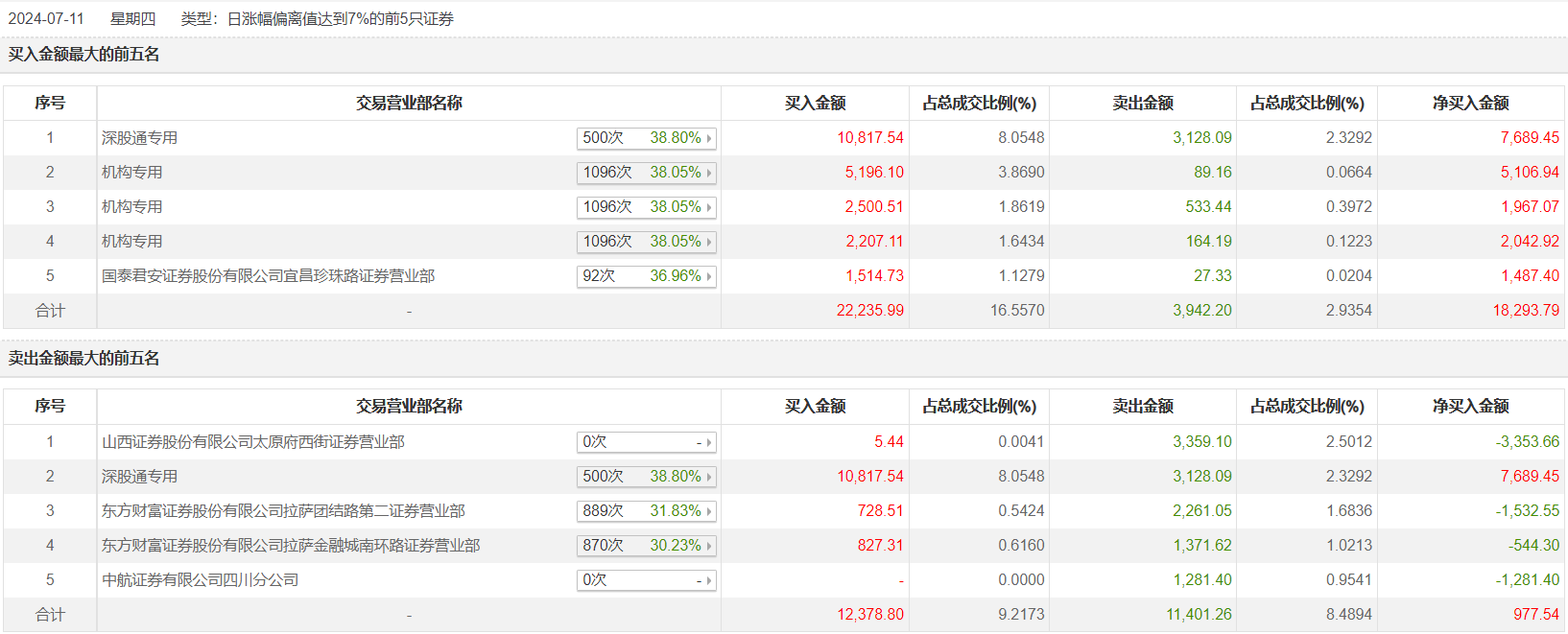Open 机构专用 link with buy amount 2,207.11
The image size is (1568, 634).
tap(131, 242)
